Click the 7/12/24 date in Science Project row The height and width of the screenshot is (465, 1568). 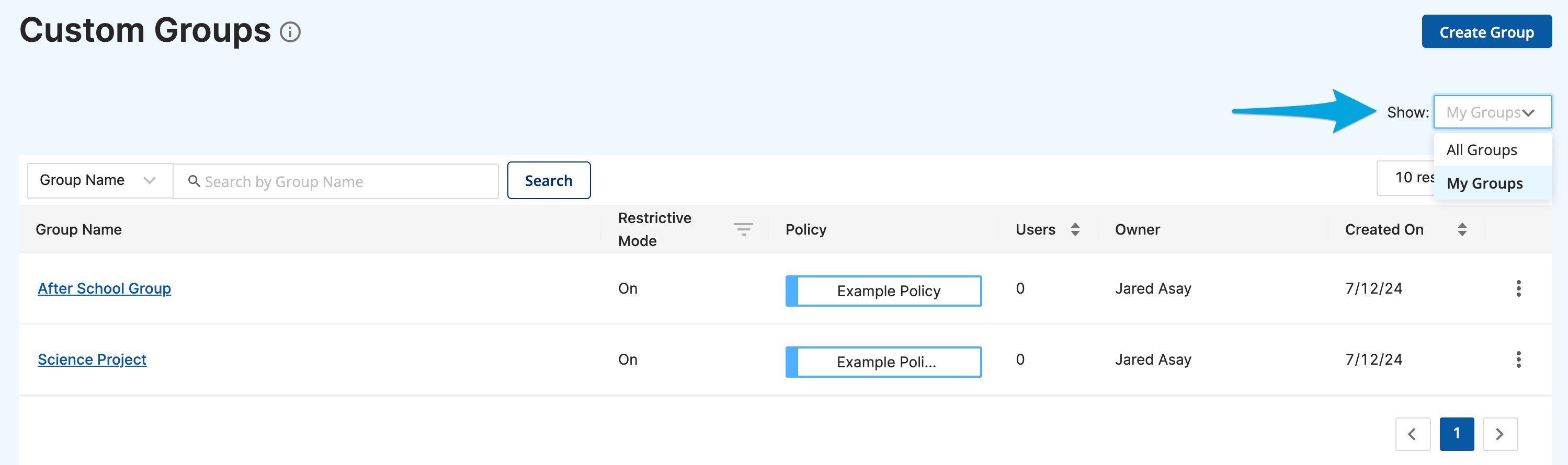click(1373, 359)
